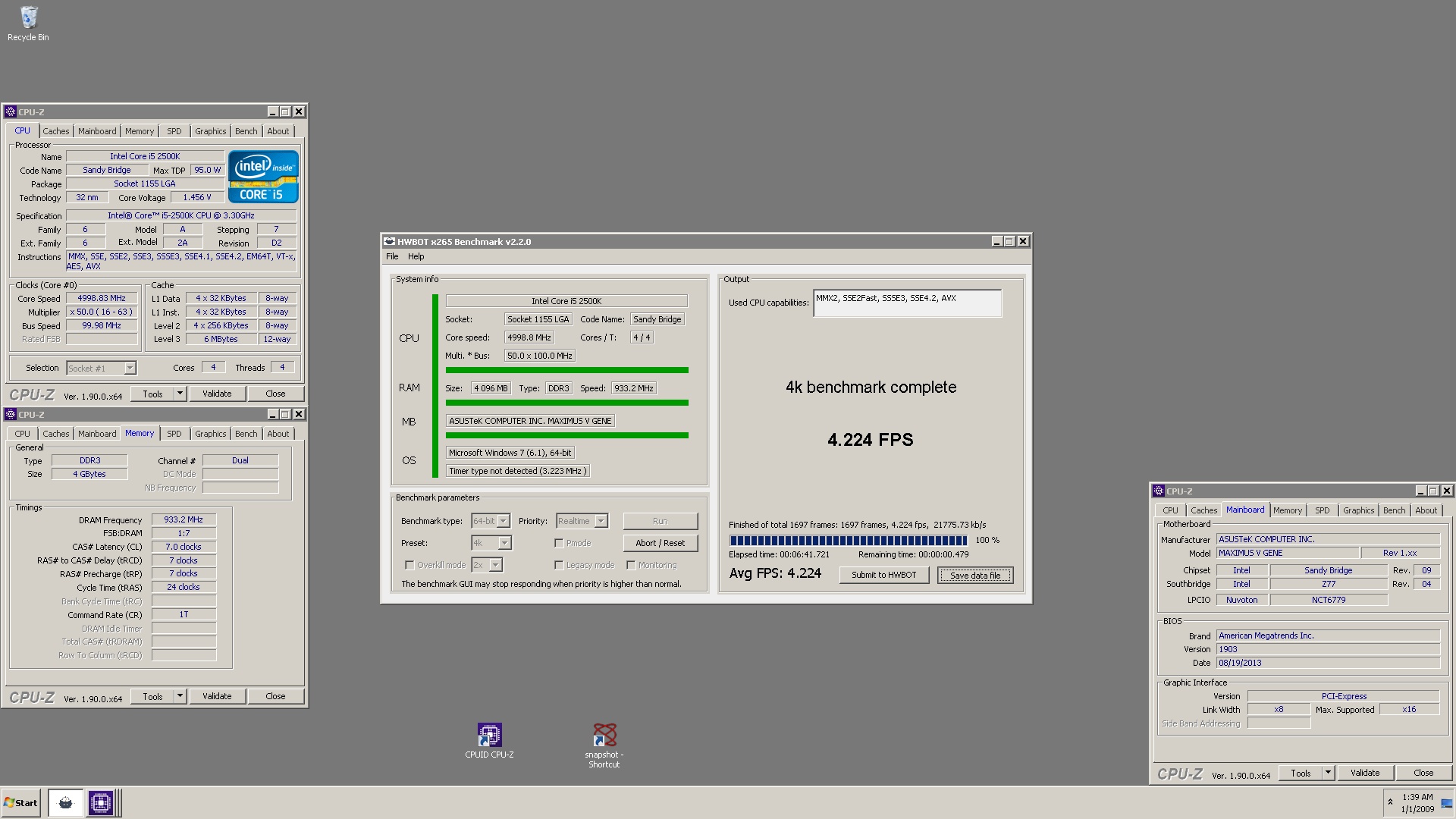Screen dimensions: 1456x819
Task: Click CPU-Z title icon in top-left window
Action: click(11, 111)
